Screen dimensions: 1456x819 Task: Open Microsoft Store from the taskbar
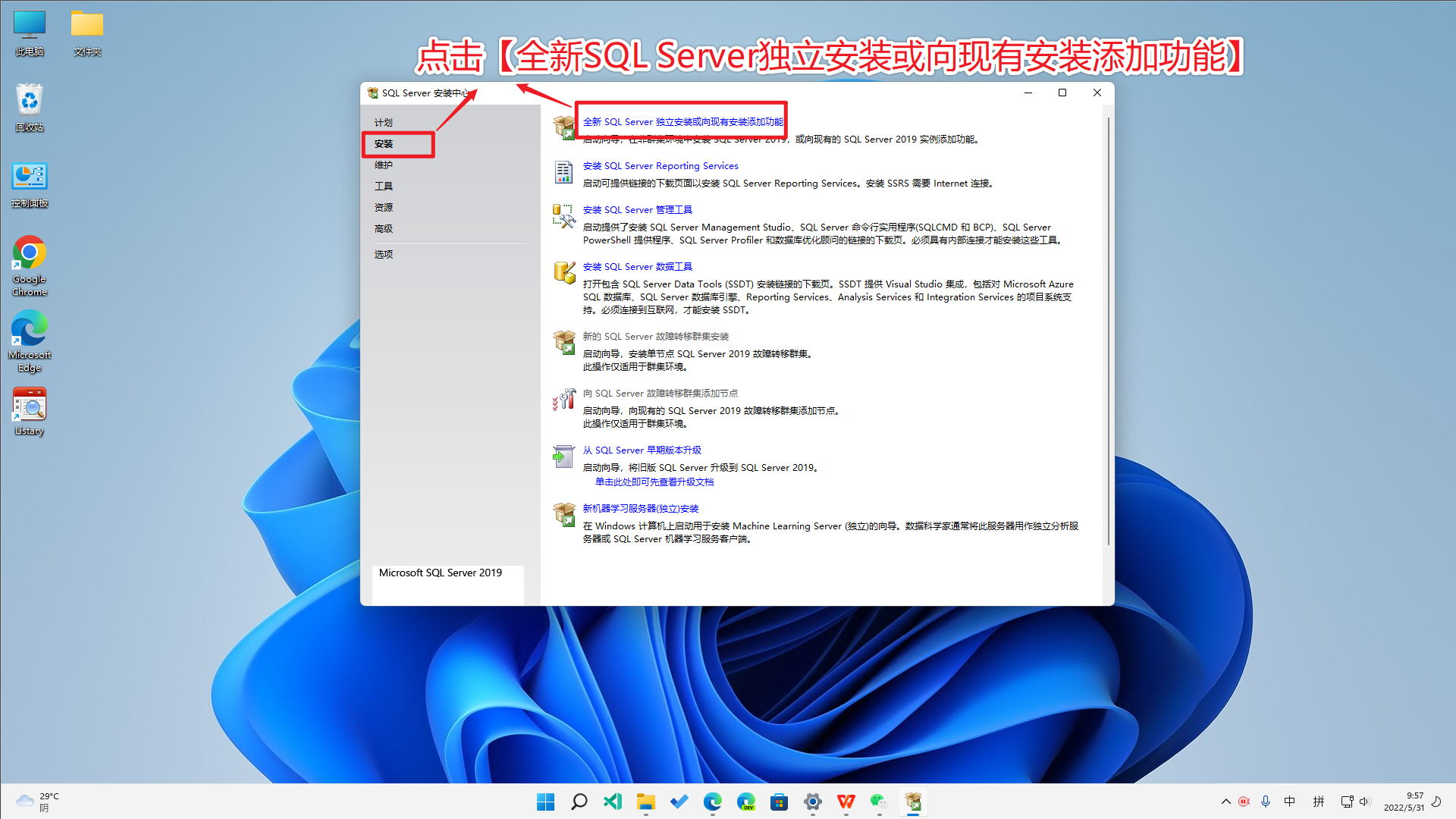point(779,802)
